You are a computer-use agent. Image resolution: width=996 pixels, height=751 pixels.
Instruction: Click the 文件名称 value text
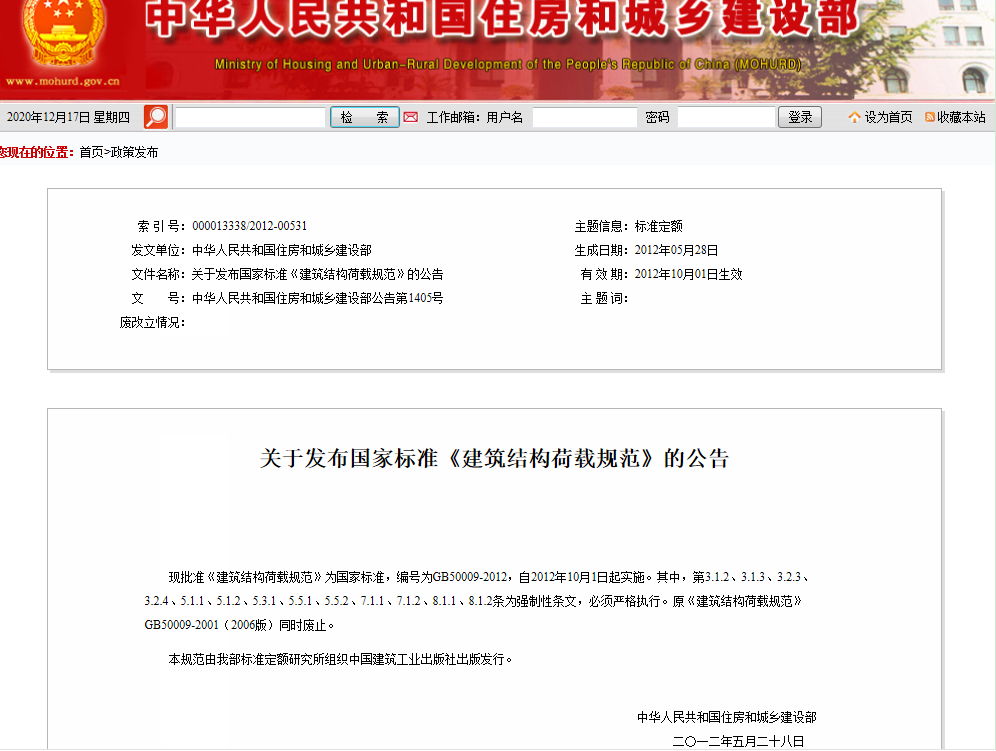[x=318, y=274]
